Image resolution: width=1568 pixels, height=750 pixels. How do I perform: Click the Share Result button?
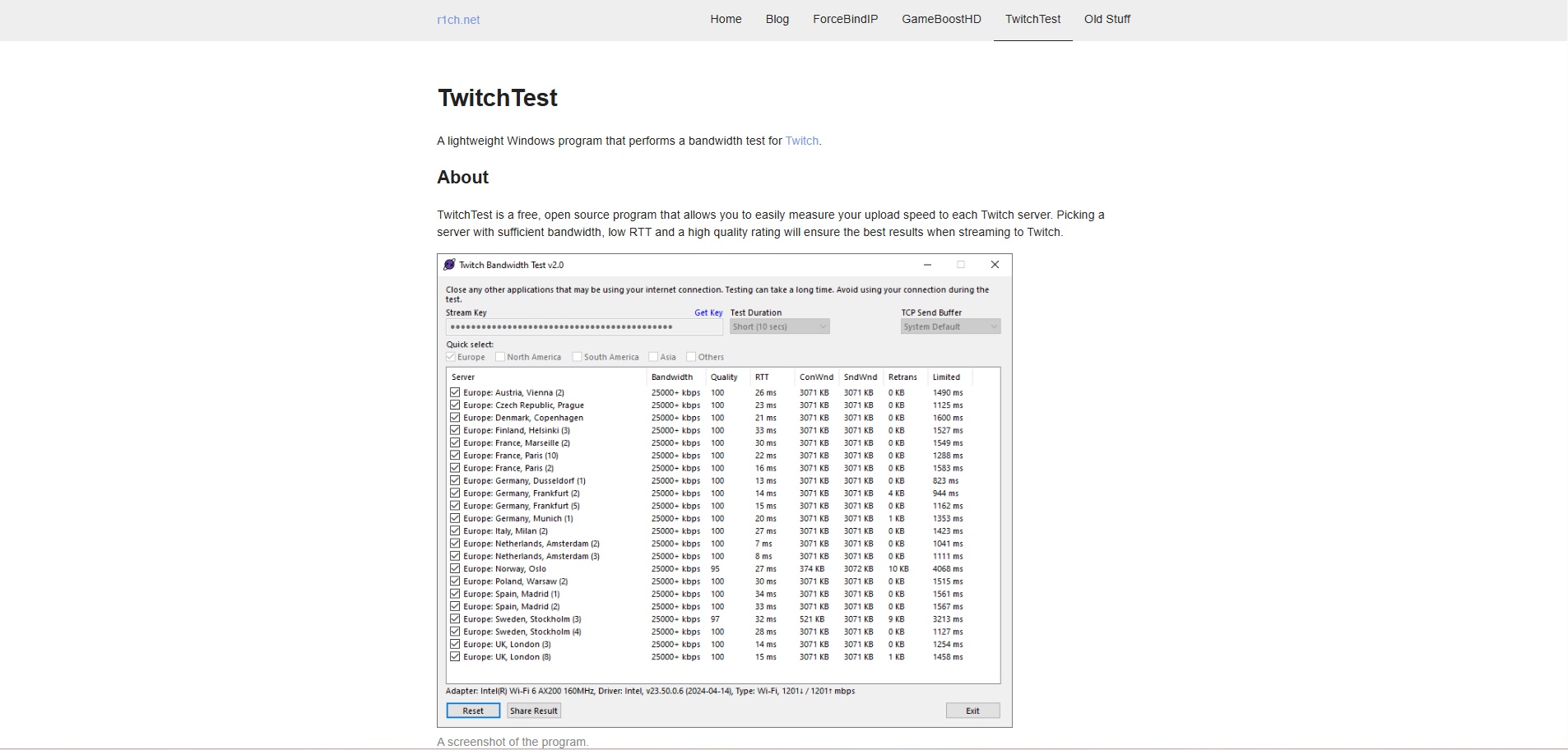[534, 711]
